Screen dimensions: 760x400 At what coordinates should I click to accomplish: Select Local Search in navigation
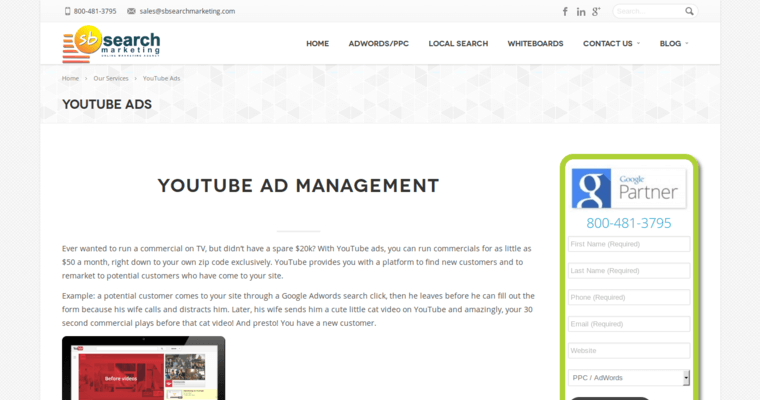coord(458,44)
